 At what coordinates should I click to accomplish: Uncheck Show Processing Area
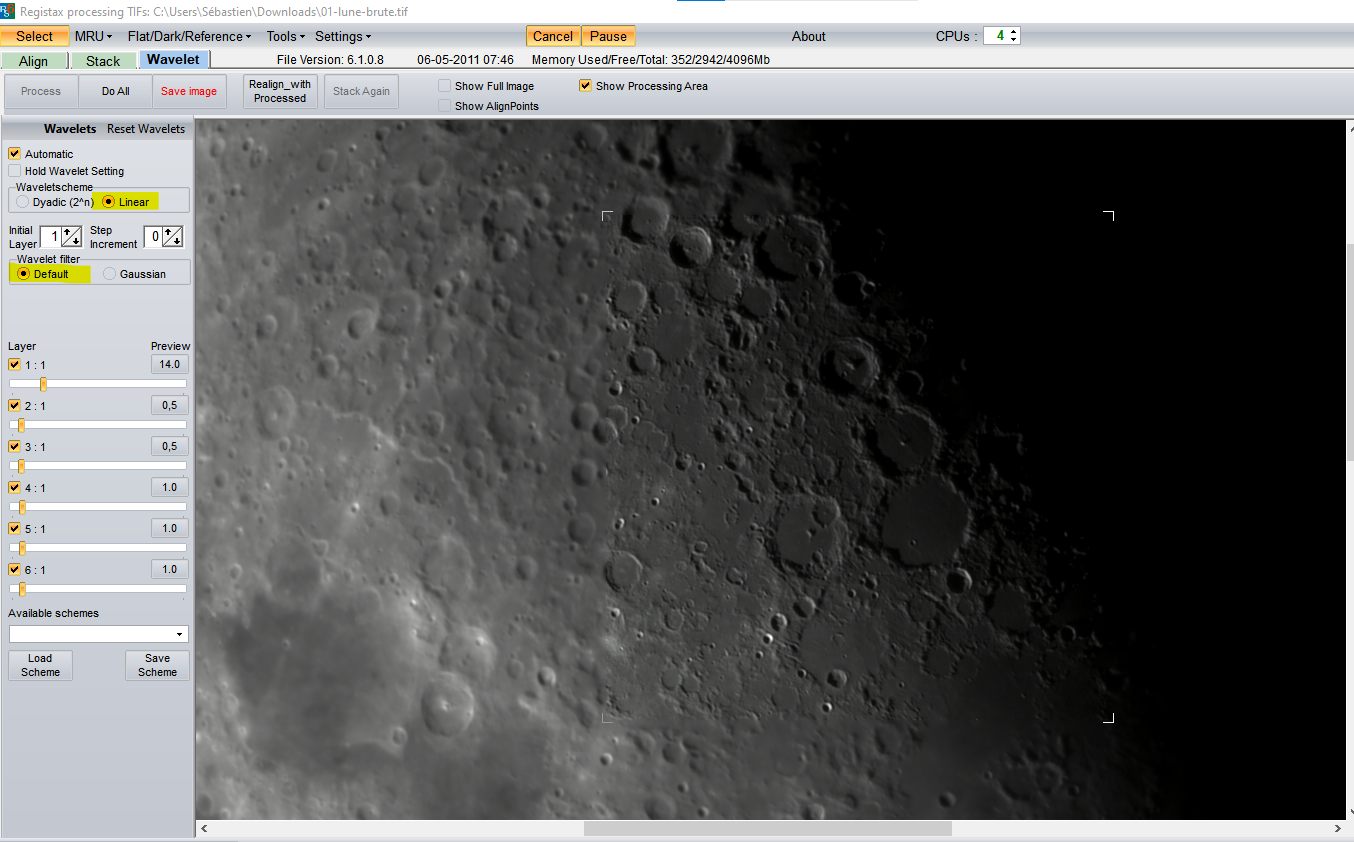point(586,86)
